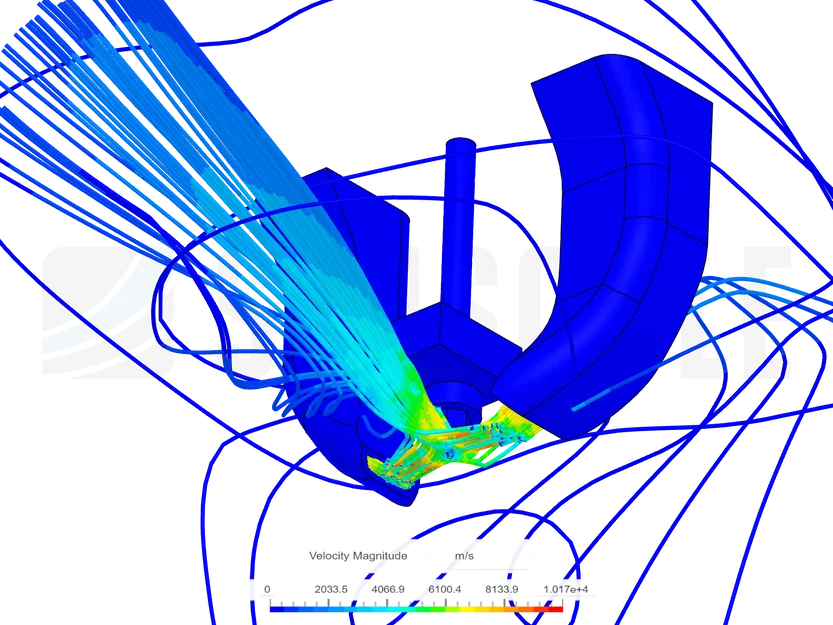Image resolution: width=833 pixels, height=625 pixels.
Task: Click the 1.017e+4 legend maximum value
Action: (565, 589)
